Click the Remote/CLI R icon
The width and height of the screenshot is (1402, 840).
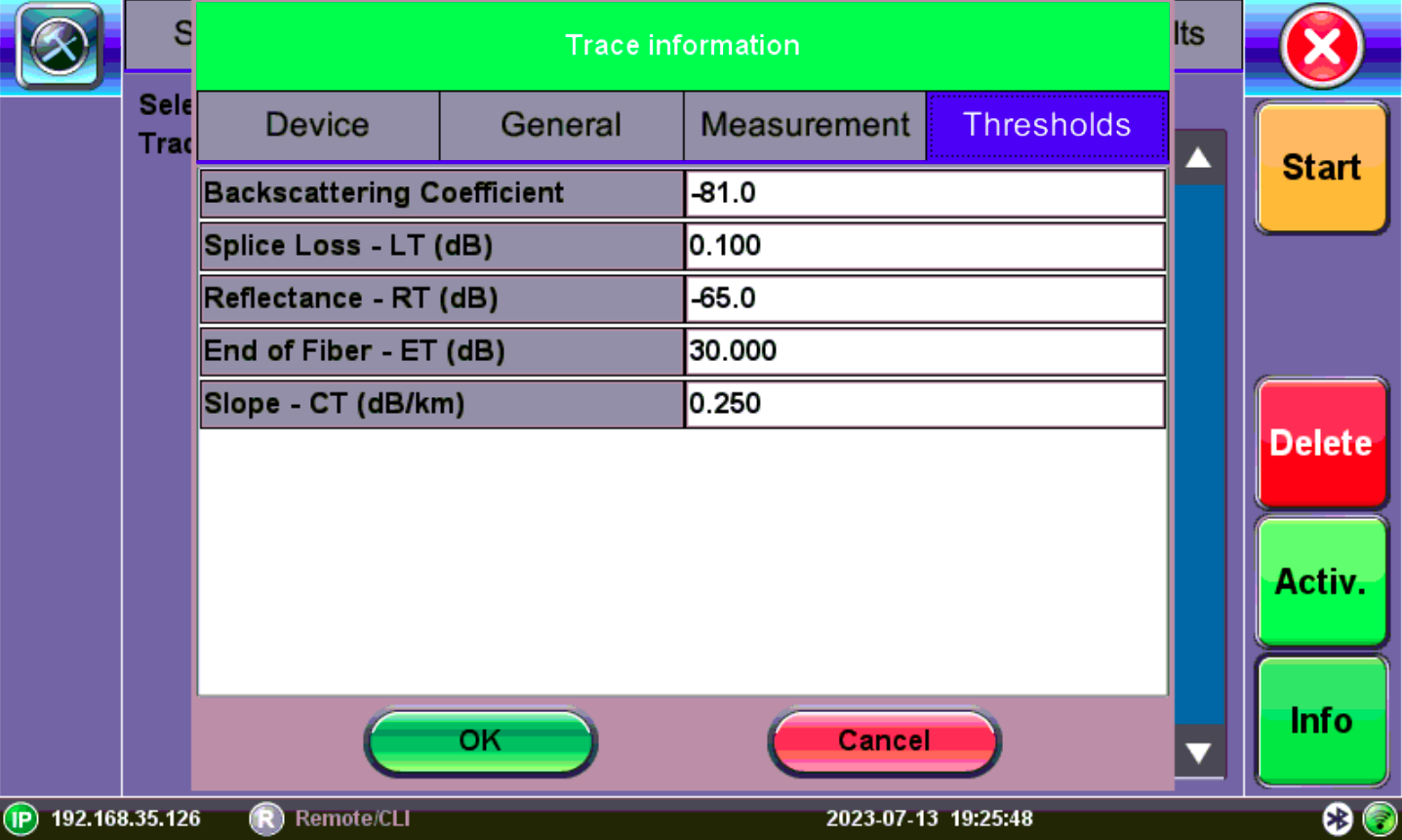[x=265, y=819]
